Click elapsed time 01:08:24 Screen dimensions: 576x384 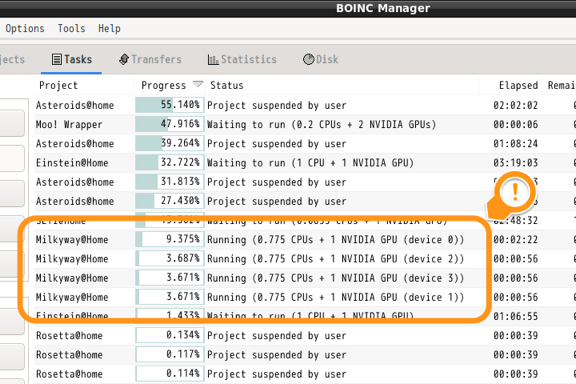(x=515, y=143)
